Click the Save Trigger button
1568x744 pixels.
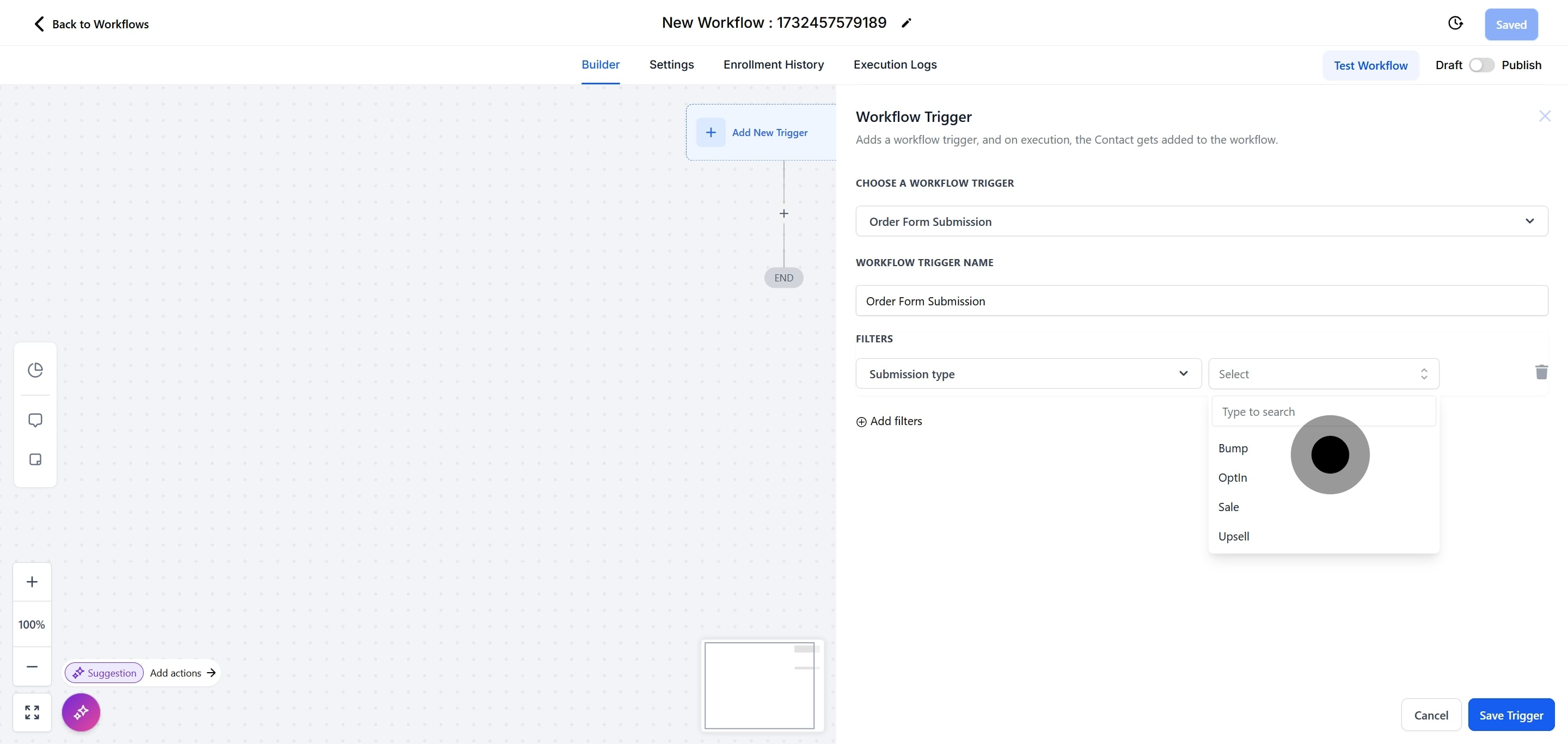coord(1511,715)
